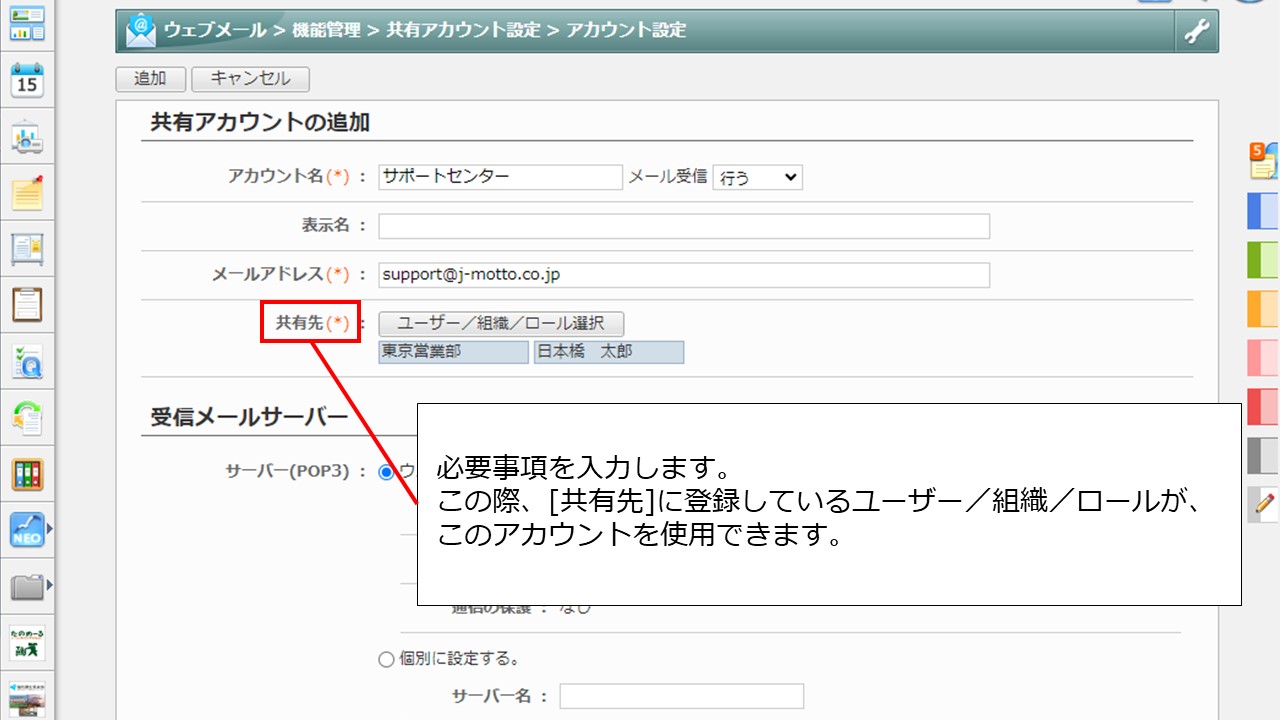Open the calendar icon showing 15
The height and width of the screenshot is (720, 1280).
click(x=27, y=81)
